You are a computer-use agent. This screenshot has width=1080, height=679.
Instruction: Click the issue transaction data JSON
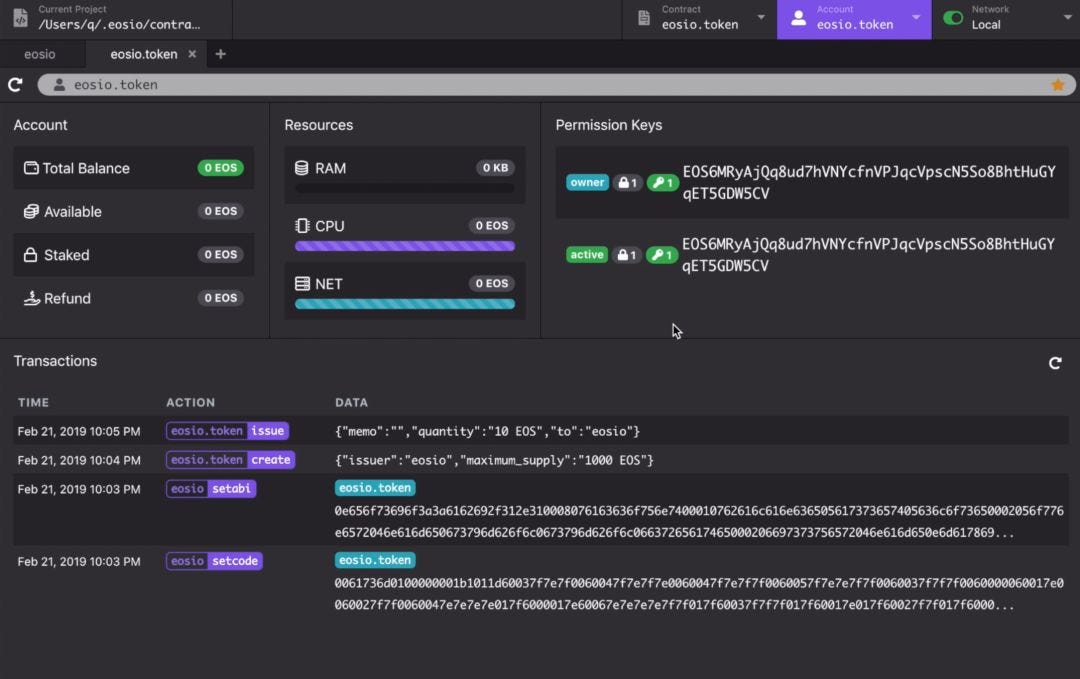487,431
